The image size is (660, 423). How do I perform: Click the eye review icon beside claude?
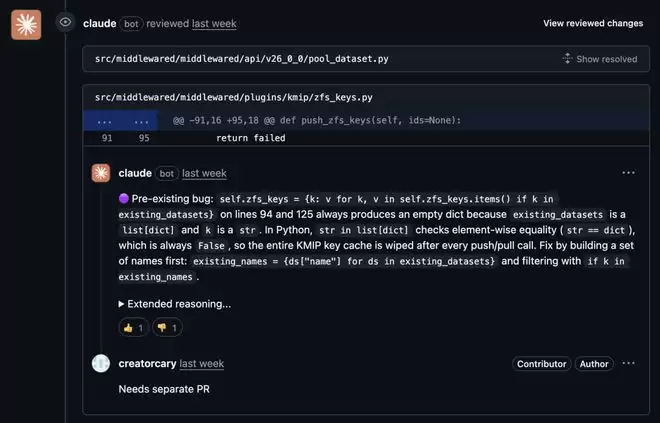pyautogui.click(x=66, y=21)
